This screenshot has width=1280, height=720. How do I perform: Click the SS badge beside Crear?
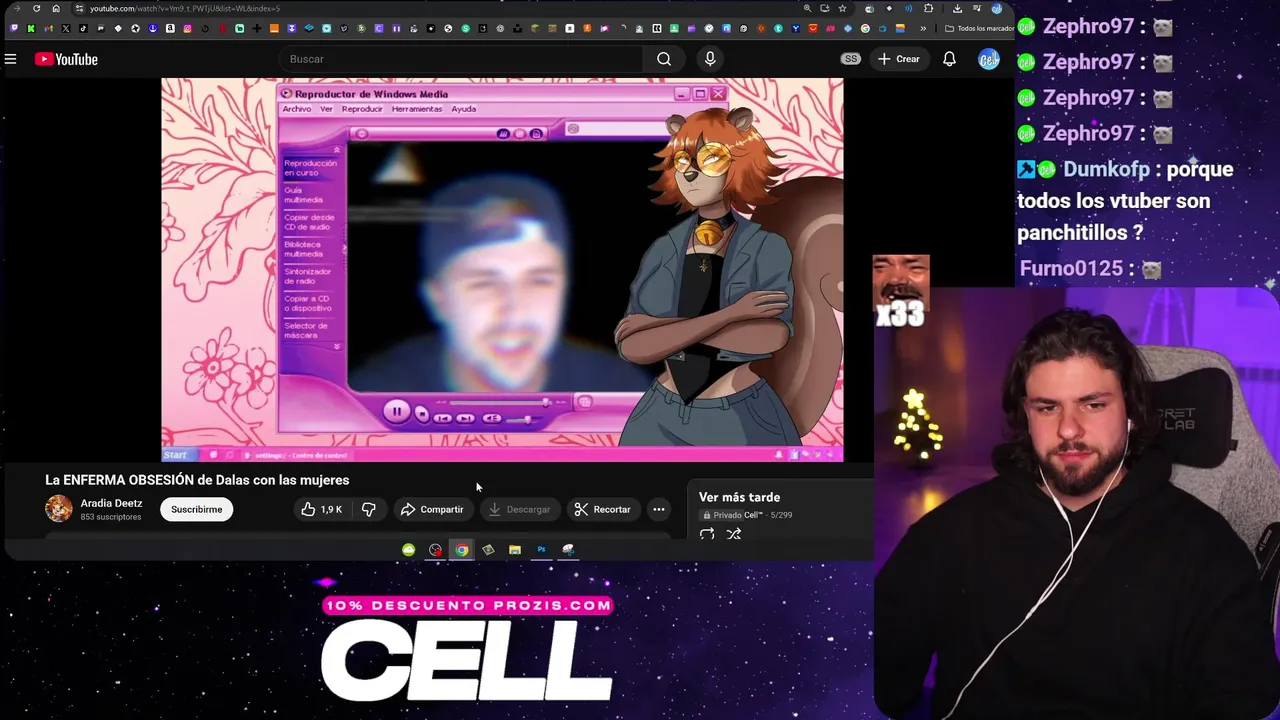point(851,59)
